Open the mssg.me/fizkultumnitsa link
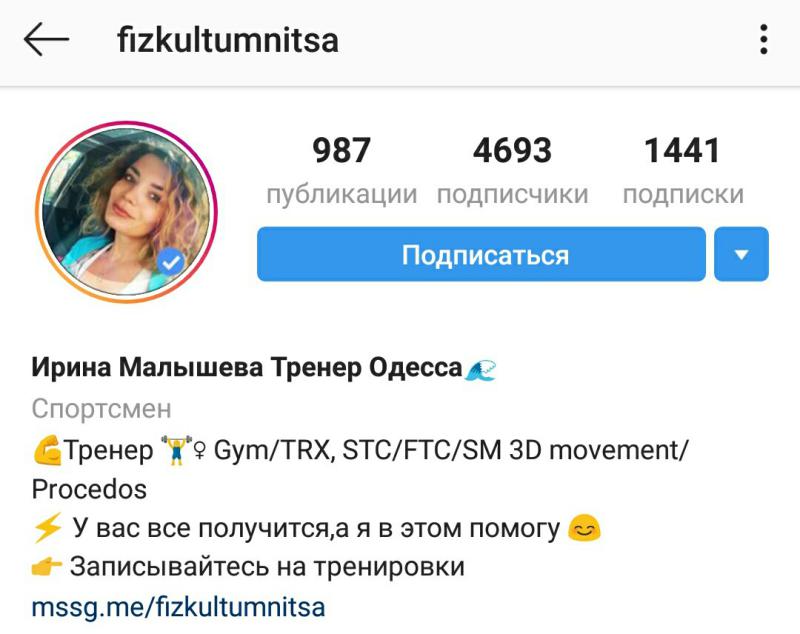This screenshot has height=634, width=800. 178,607
